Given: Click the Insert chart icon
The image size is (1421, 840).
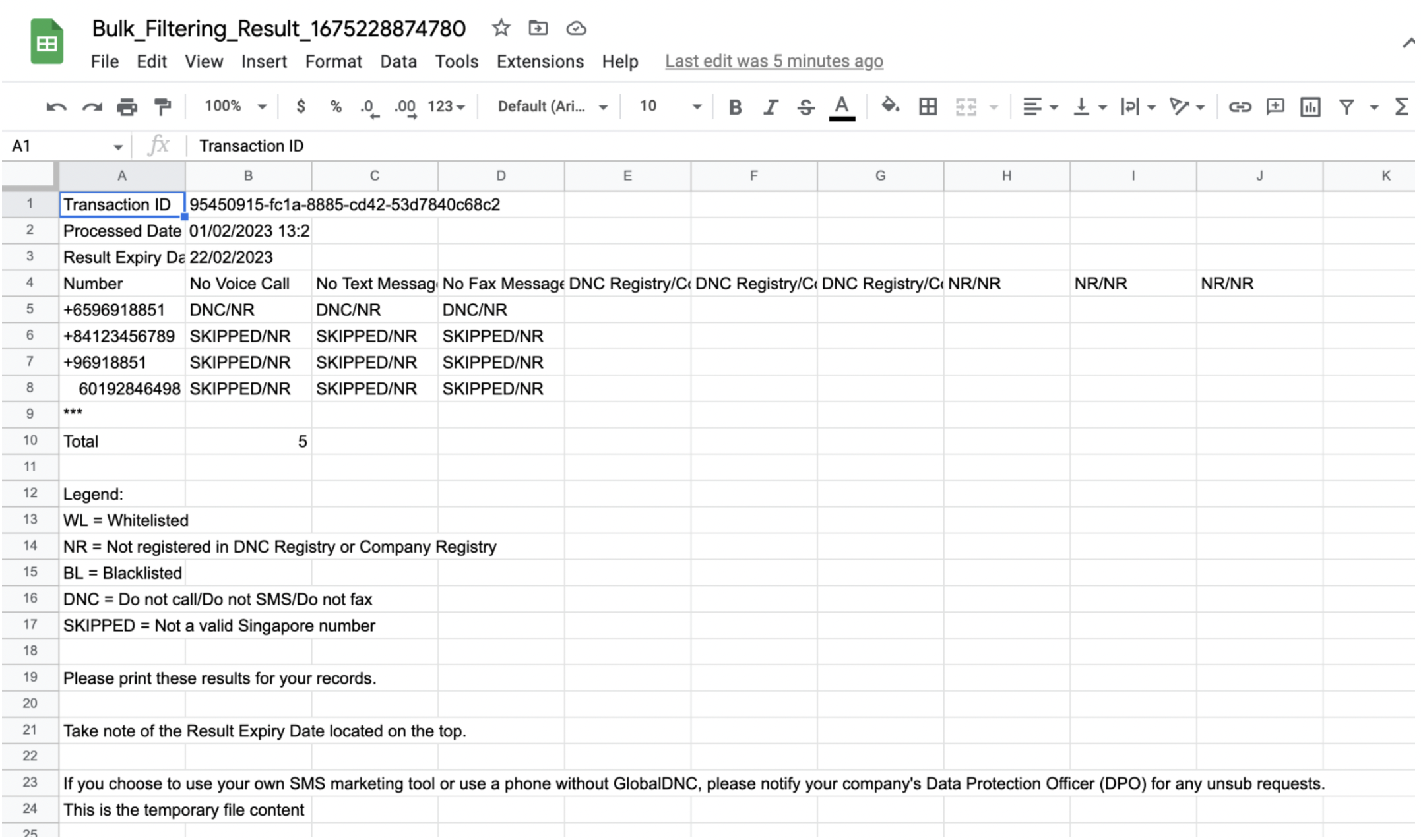Looking at the screenshot, I should tap(1310, 107).
